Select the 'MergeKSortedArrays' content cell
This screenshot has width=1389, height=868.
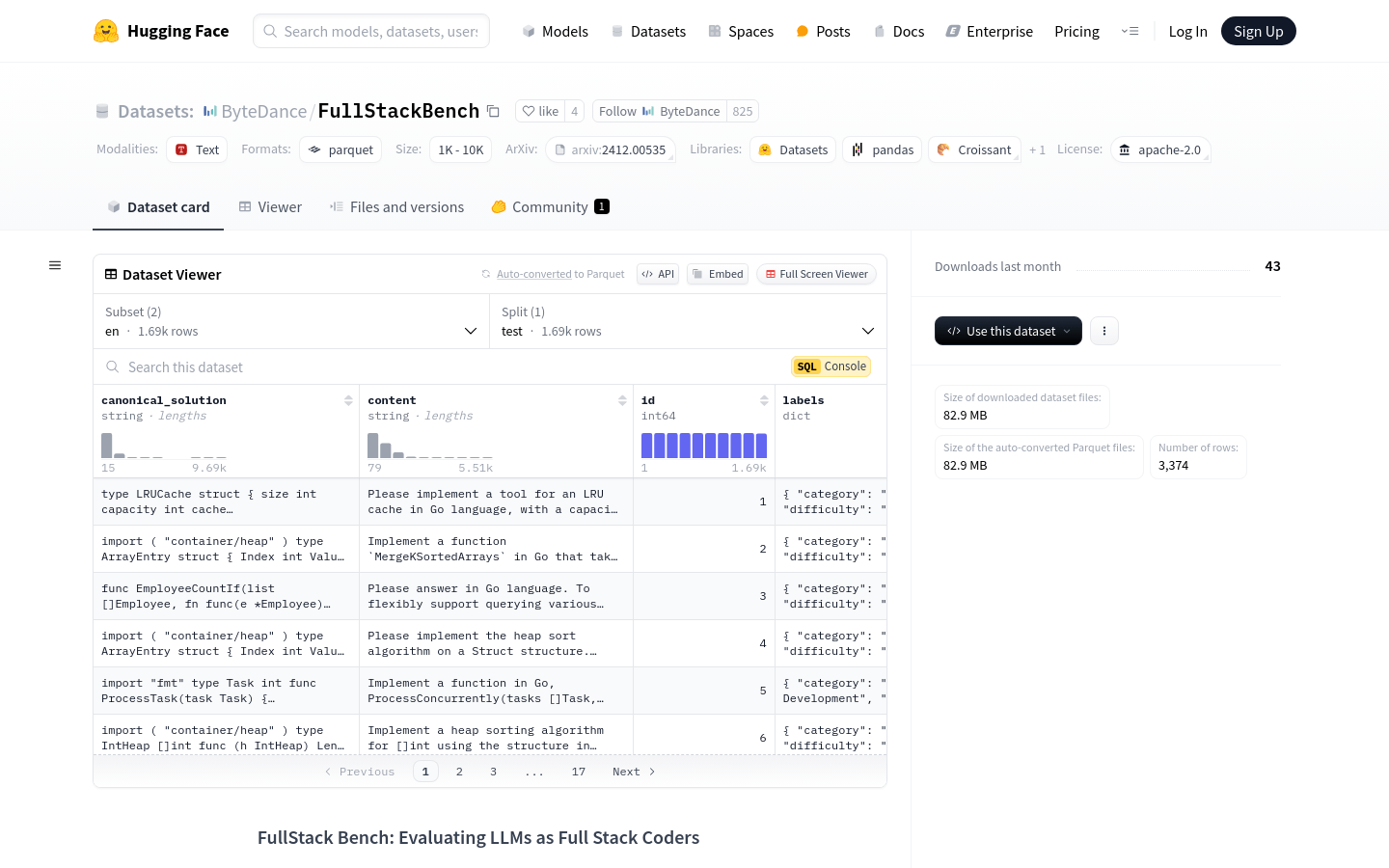[x=496, y=549]
